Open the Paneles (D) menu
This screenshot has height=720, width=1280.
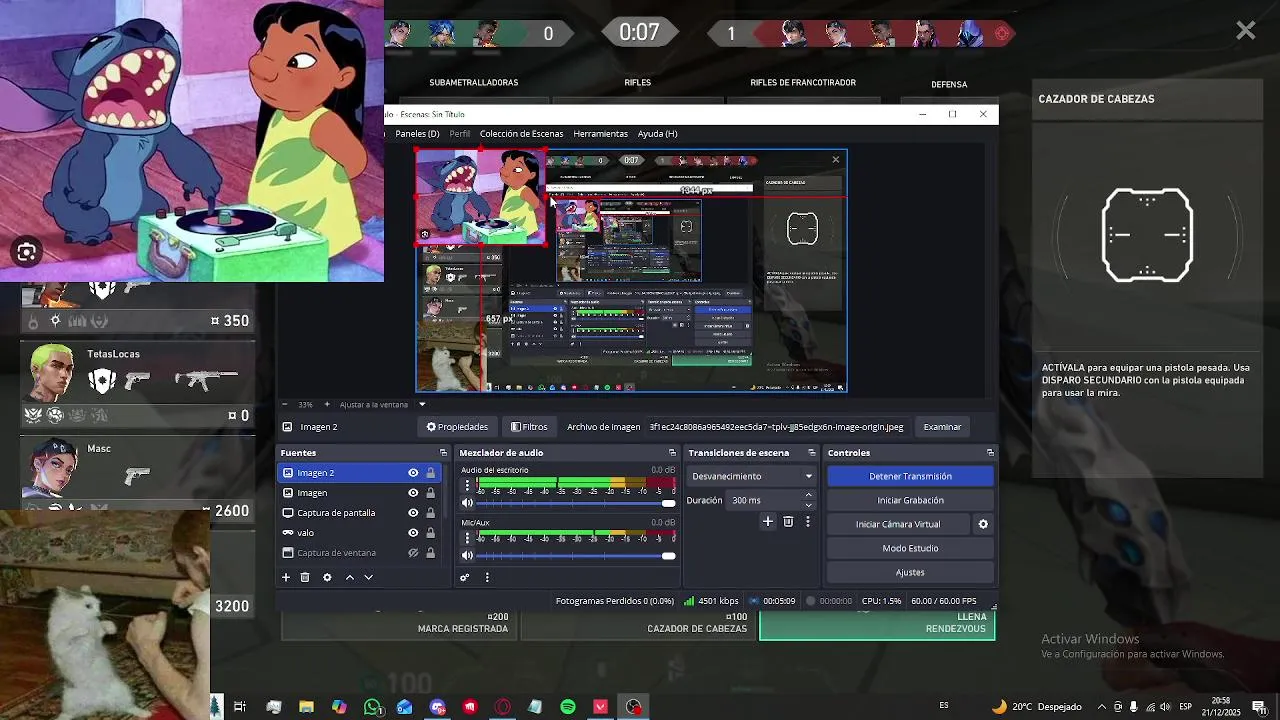[417, 133]
